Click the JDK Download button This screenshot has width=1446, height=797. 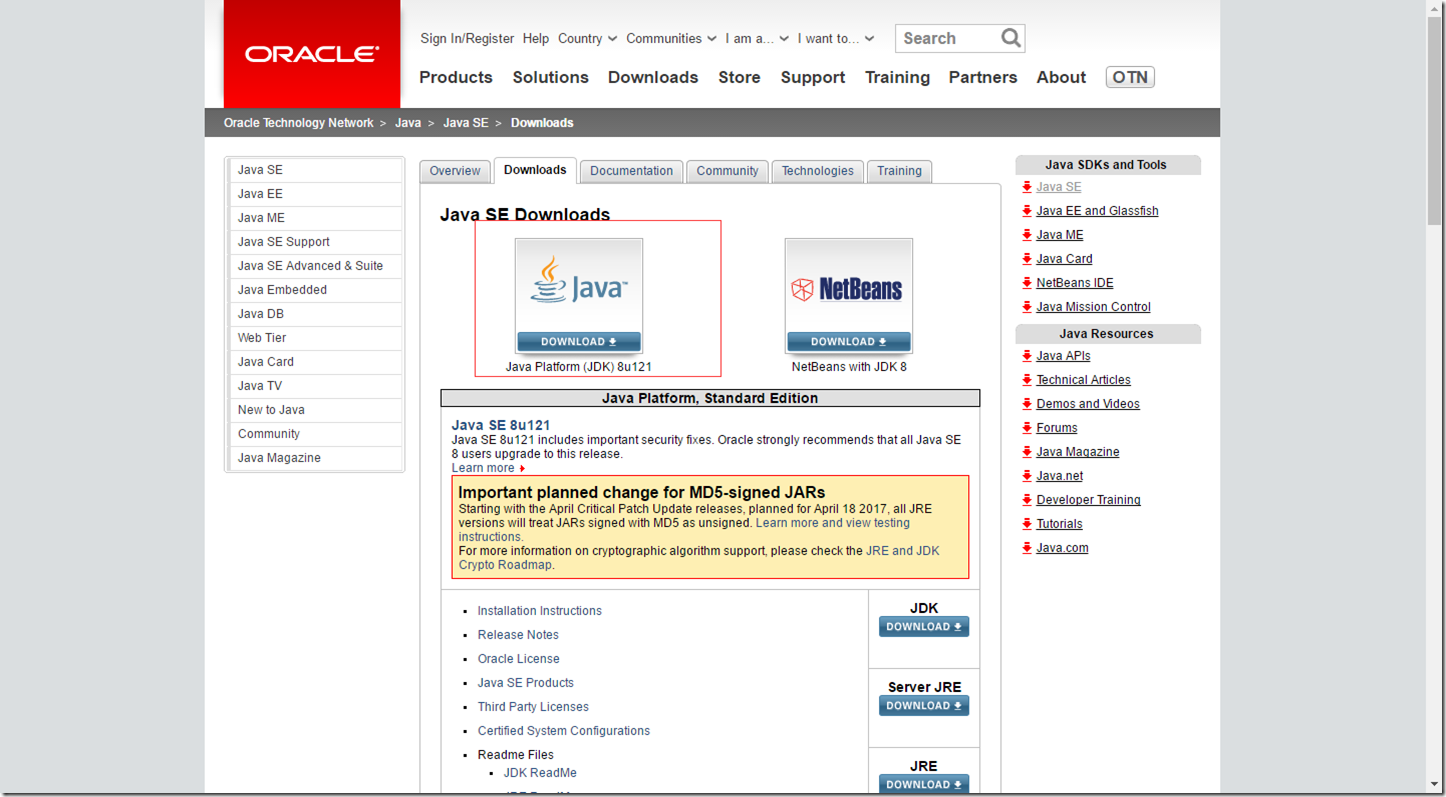924,627
